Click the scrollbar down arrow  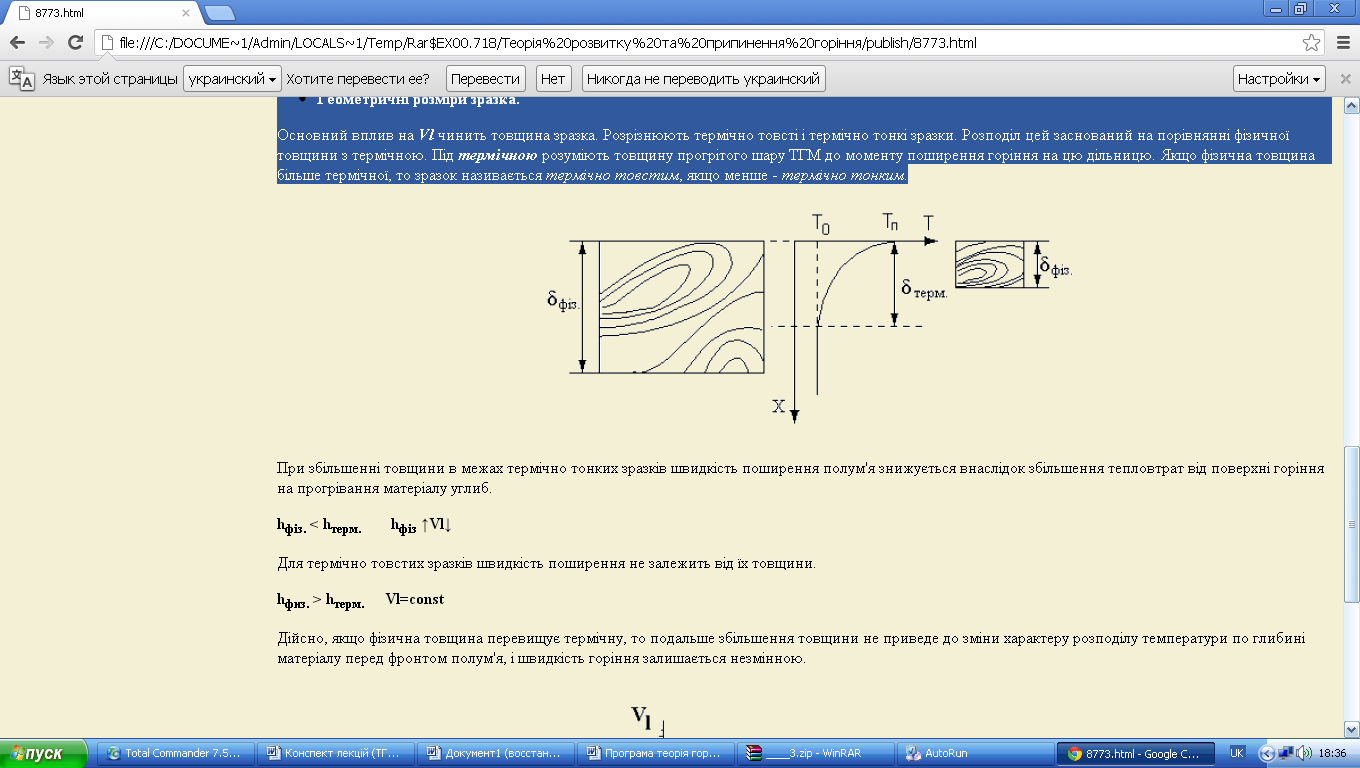(x=1351, y=730)
